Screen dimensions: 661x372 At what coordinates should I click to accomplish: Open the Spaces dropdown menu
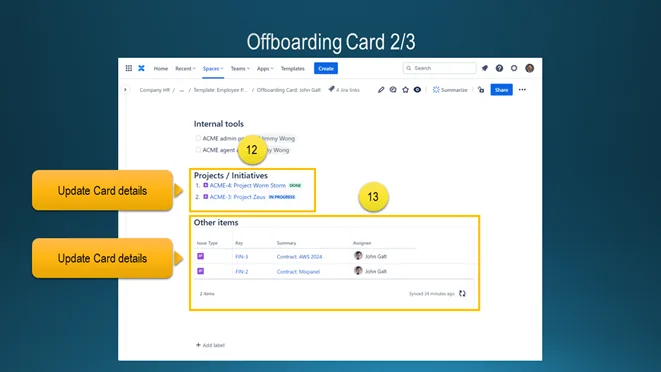213,68
